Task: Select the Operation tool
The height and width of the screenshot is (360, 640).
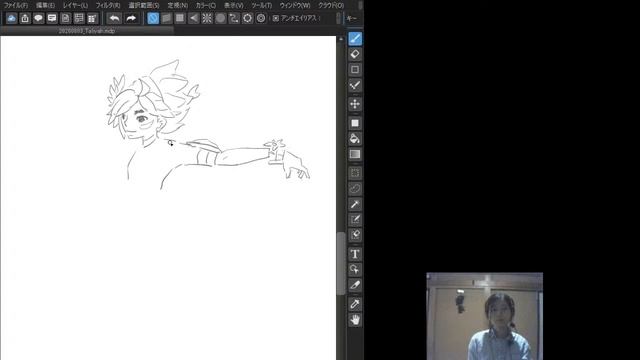Action: [x=355, y=269]
